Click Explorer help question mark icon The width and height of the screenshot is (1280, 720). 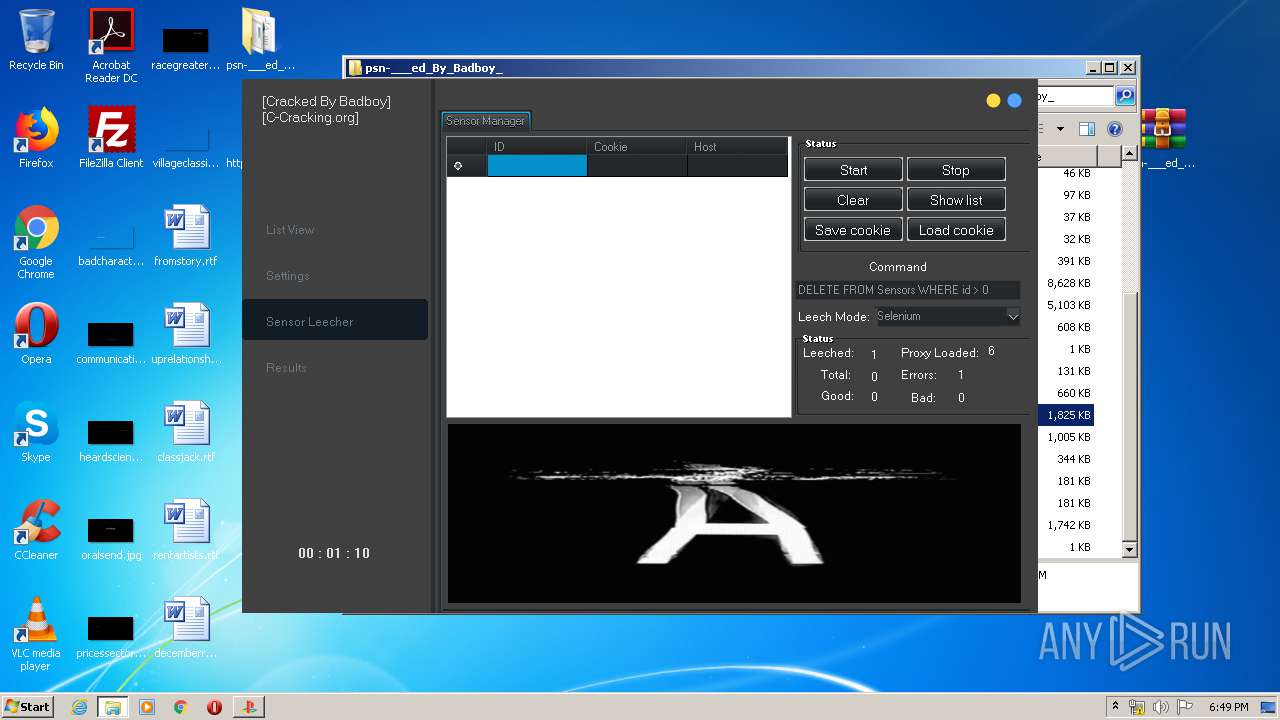coord(1115,129)
